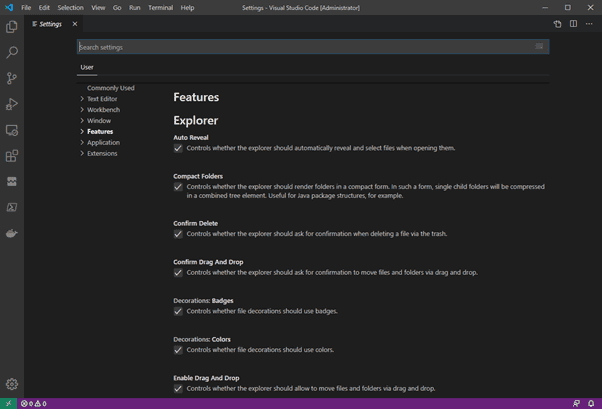
Task: Open the Docker whale view
Action: click(12, 233)
